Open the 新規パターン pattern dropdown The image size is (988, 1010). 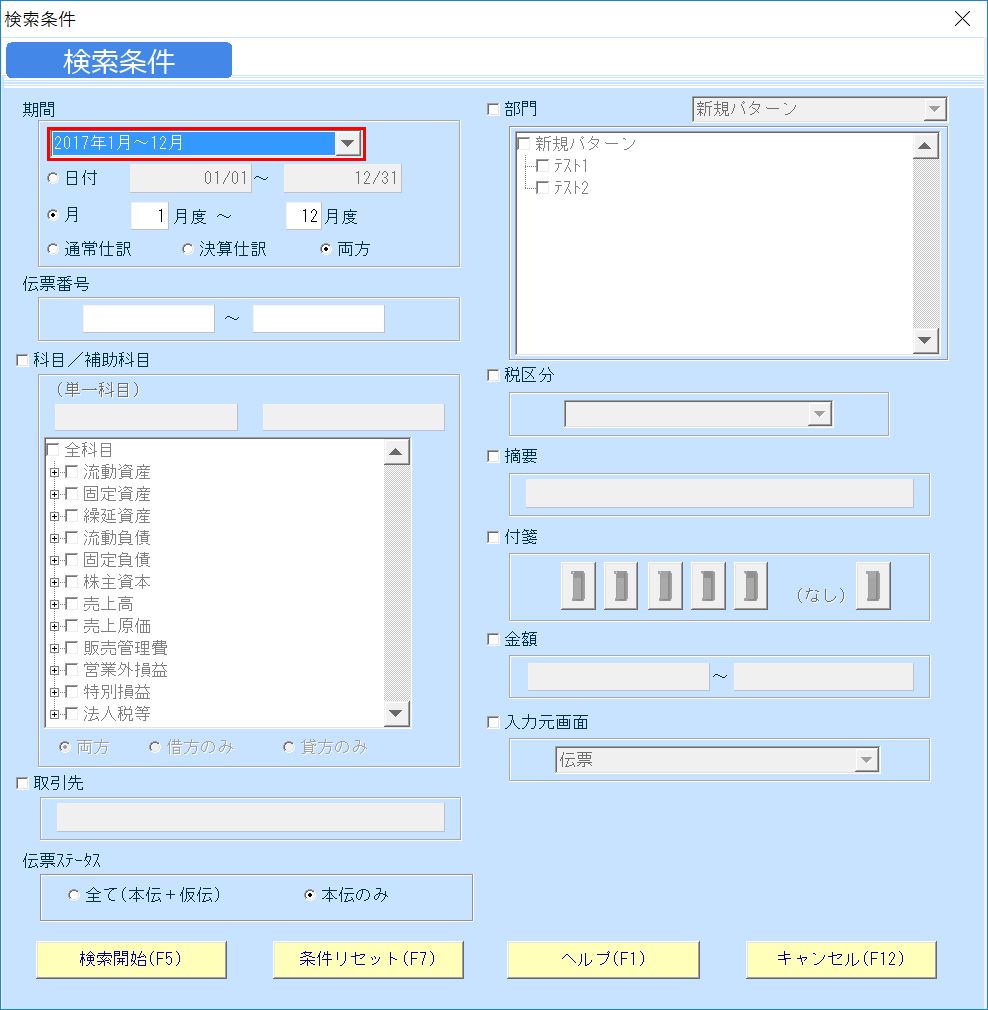(936, 109)
